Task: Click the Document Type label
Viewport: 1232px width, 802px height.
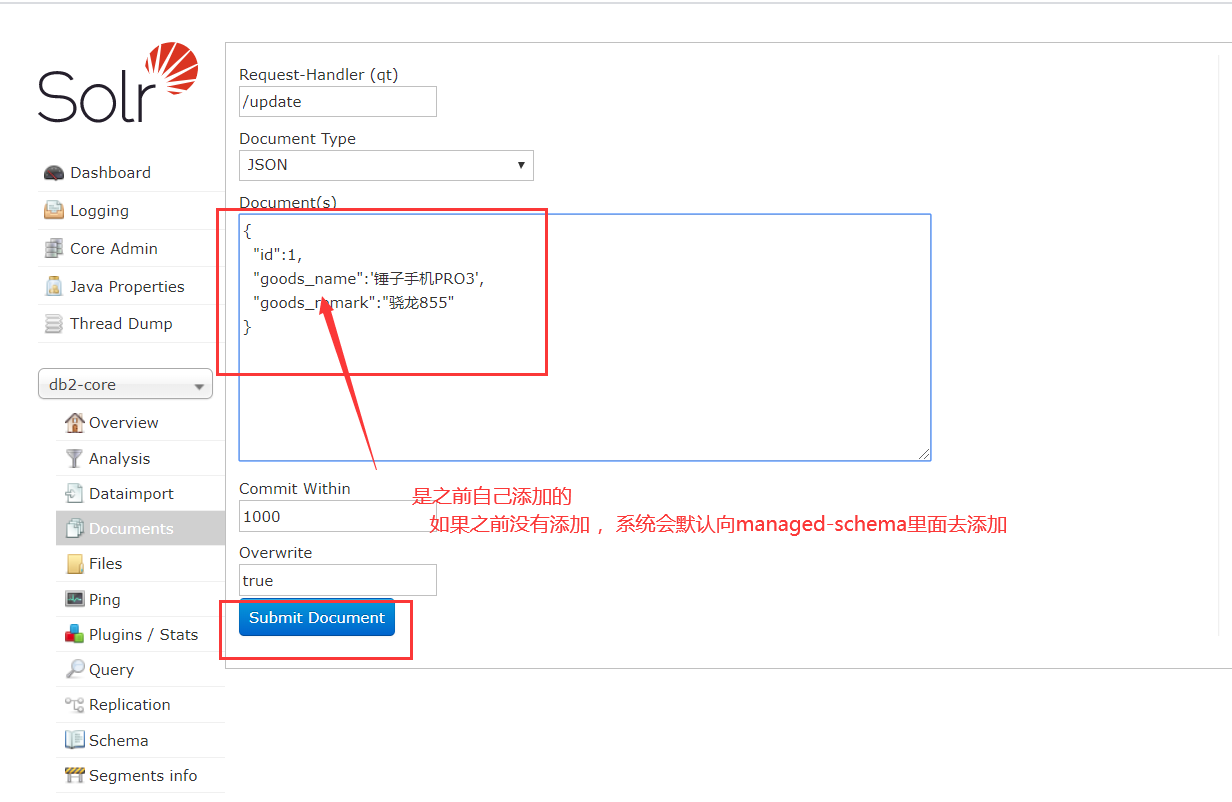Action: coord(297,139)
